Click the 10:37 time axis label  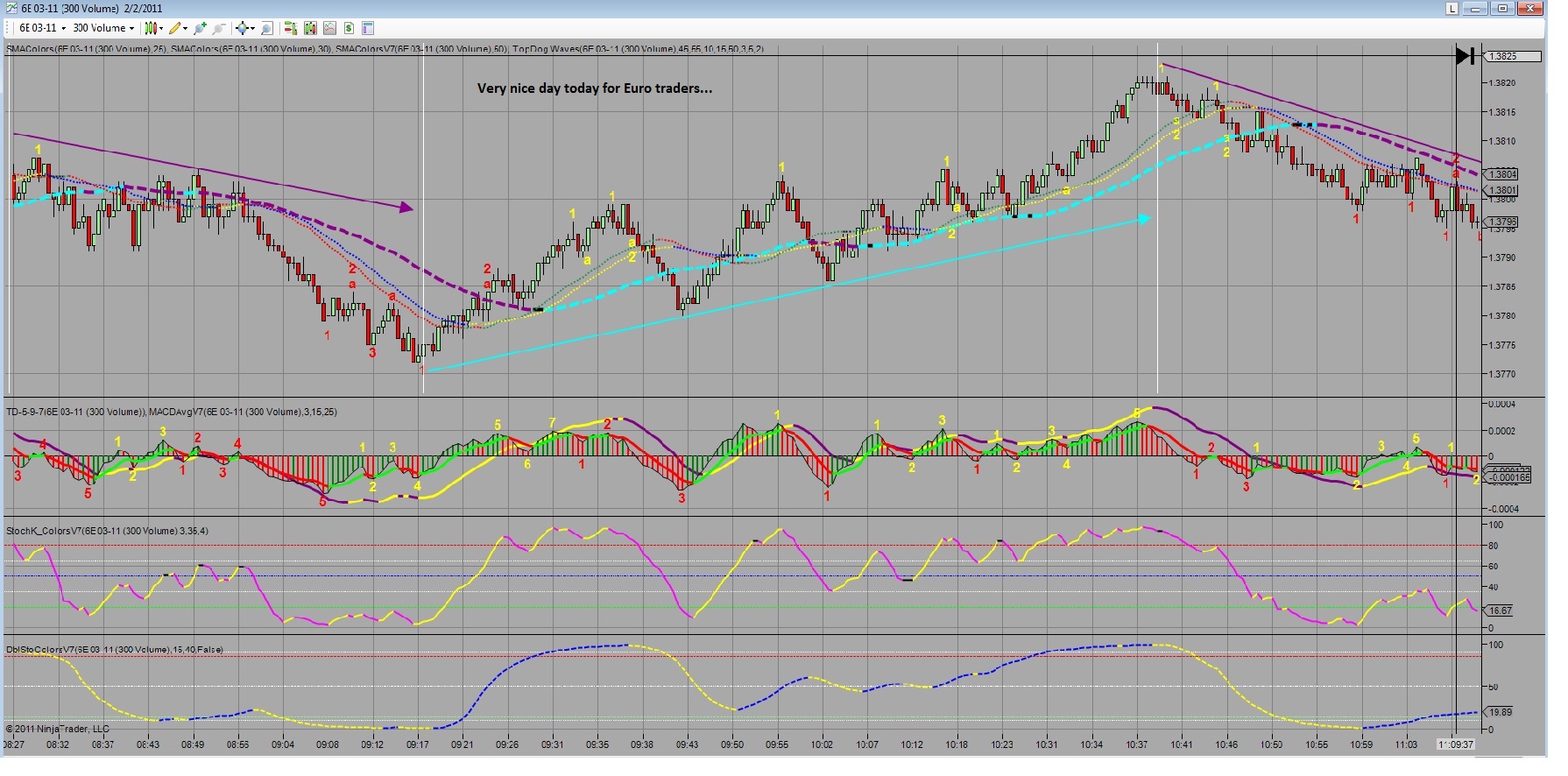coord(1137,744)
